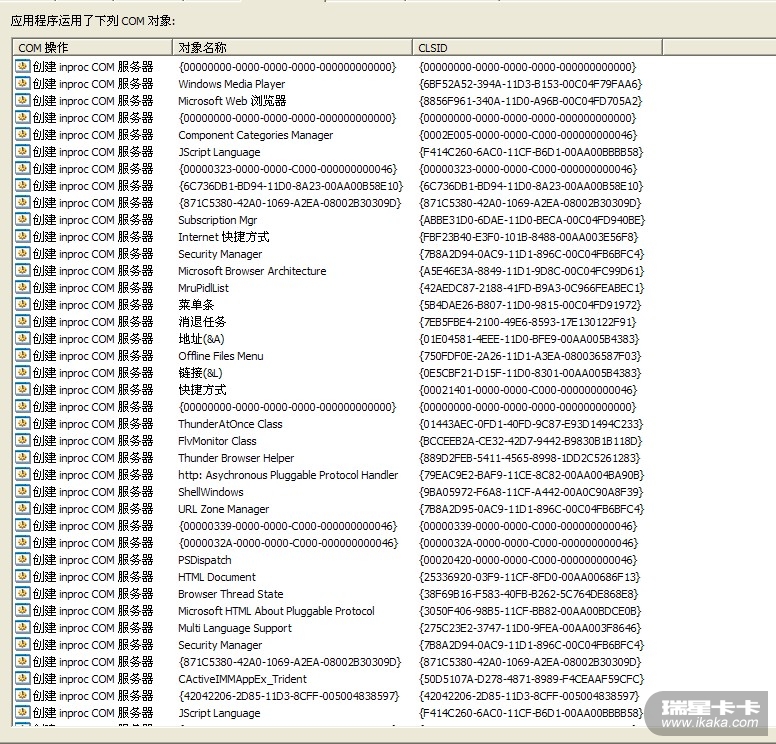The image size is (776, 744).
Task: Select the URL Zone Manager entry
Action: 224,509
